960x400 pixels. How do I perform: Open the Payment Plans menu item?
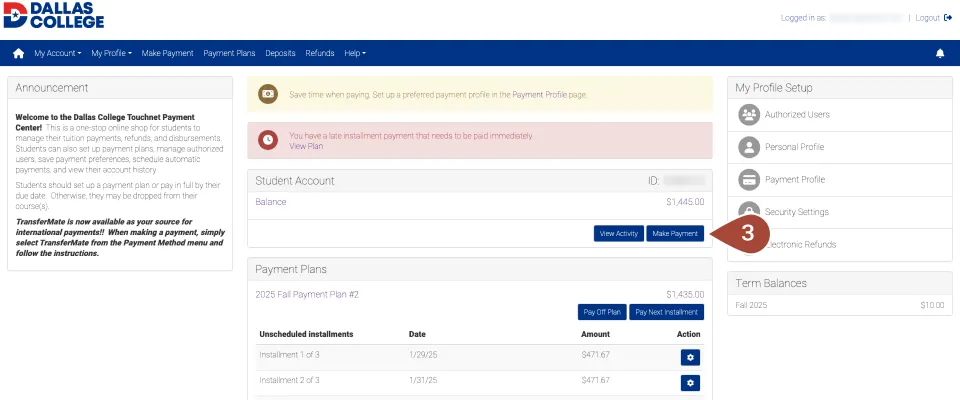229,53
